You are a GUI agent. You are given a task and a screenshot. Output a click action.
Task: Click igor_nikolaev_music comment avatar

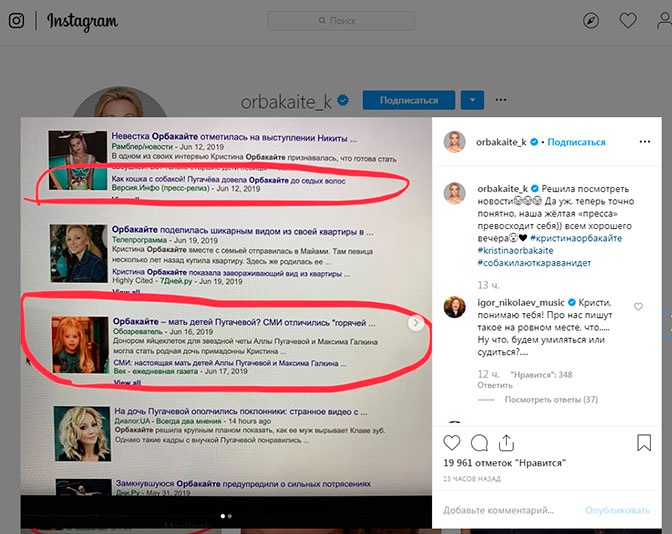pyautogui.click(x=454, y=307)
